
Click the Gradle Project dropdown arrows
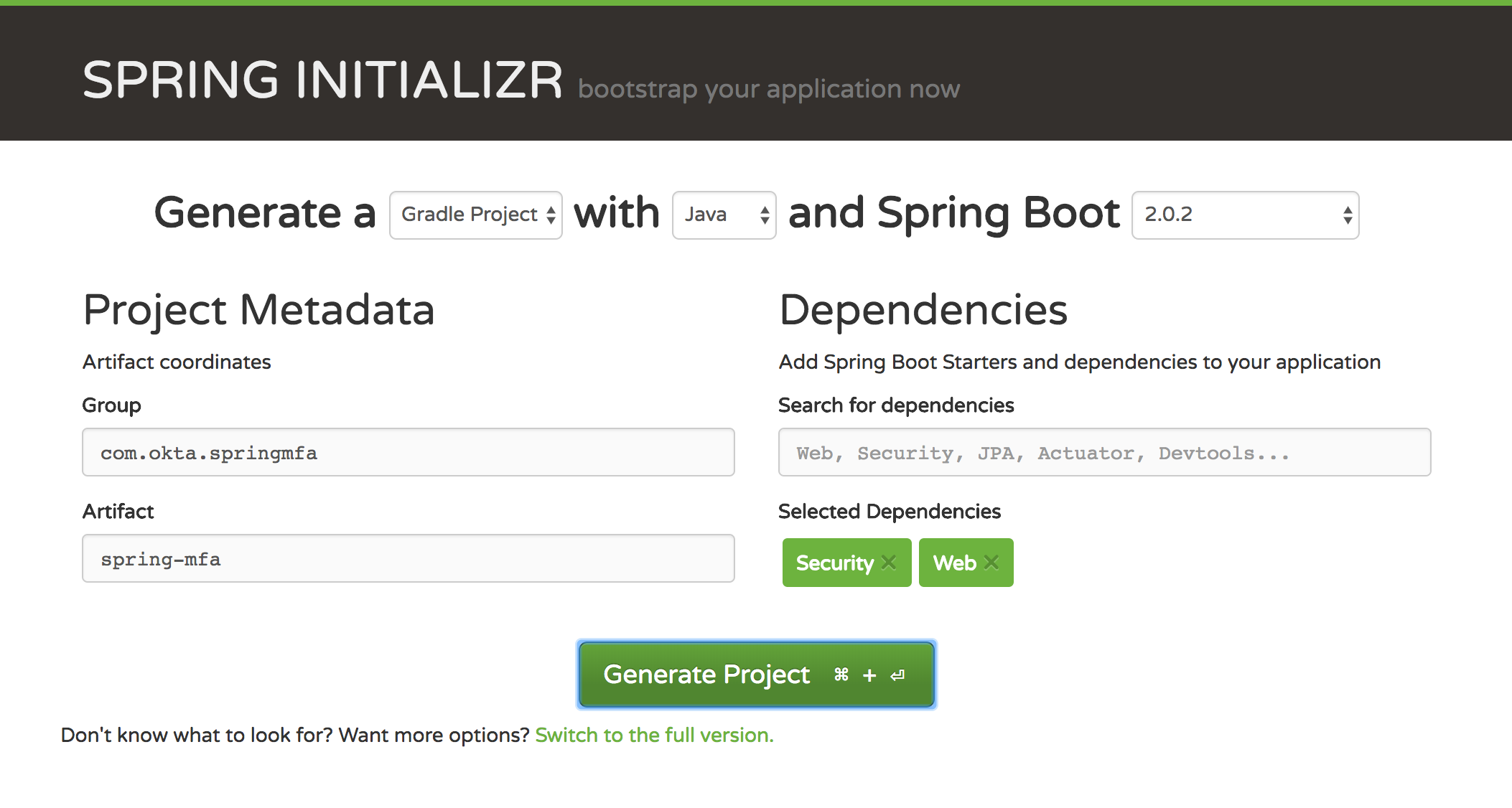tap(551, 215)
